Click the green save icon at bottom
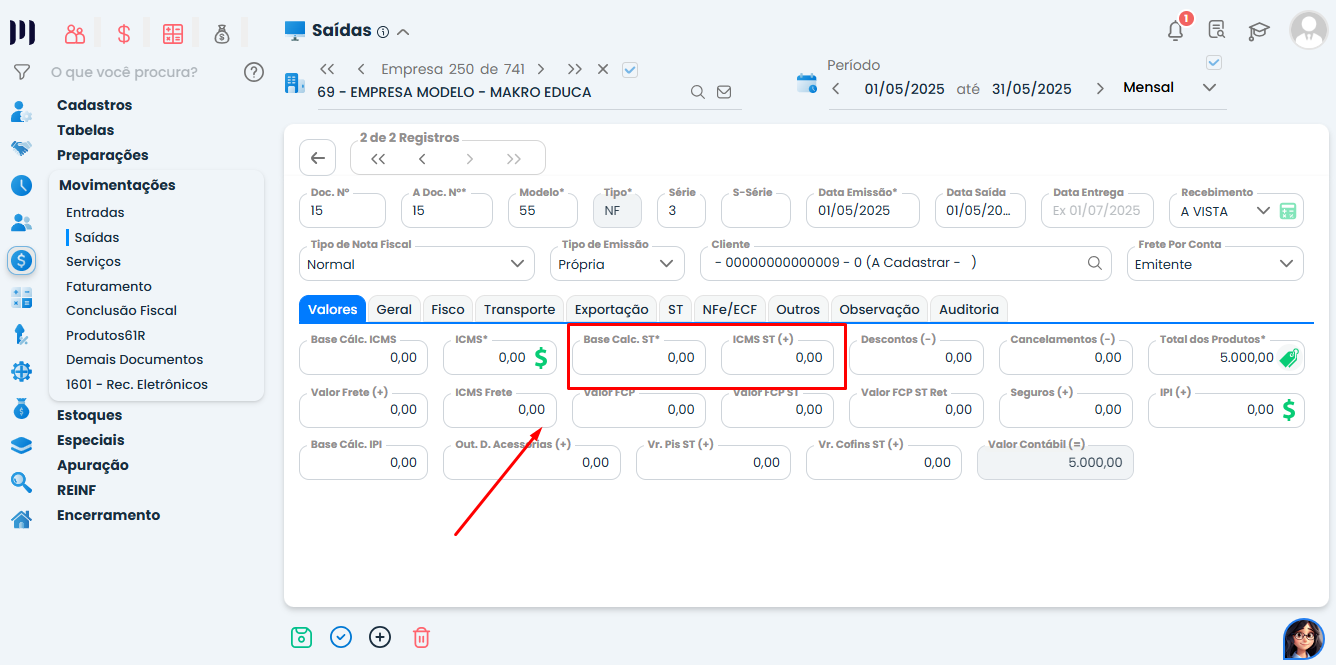This screenshot has width=1336, height=665. [x=301, y=637]
